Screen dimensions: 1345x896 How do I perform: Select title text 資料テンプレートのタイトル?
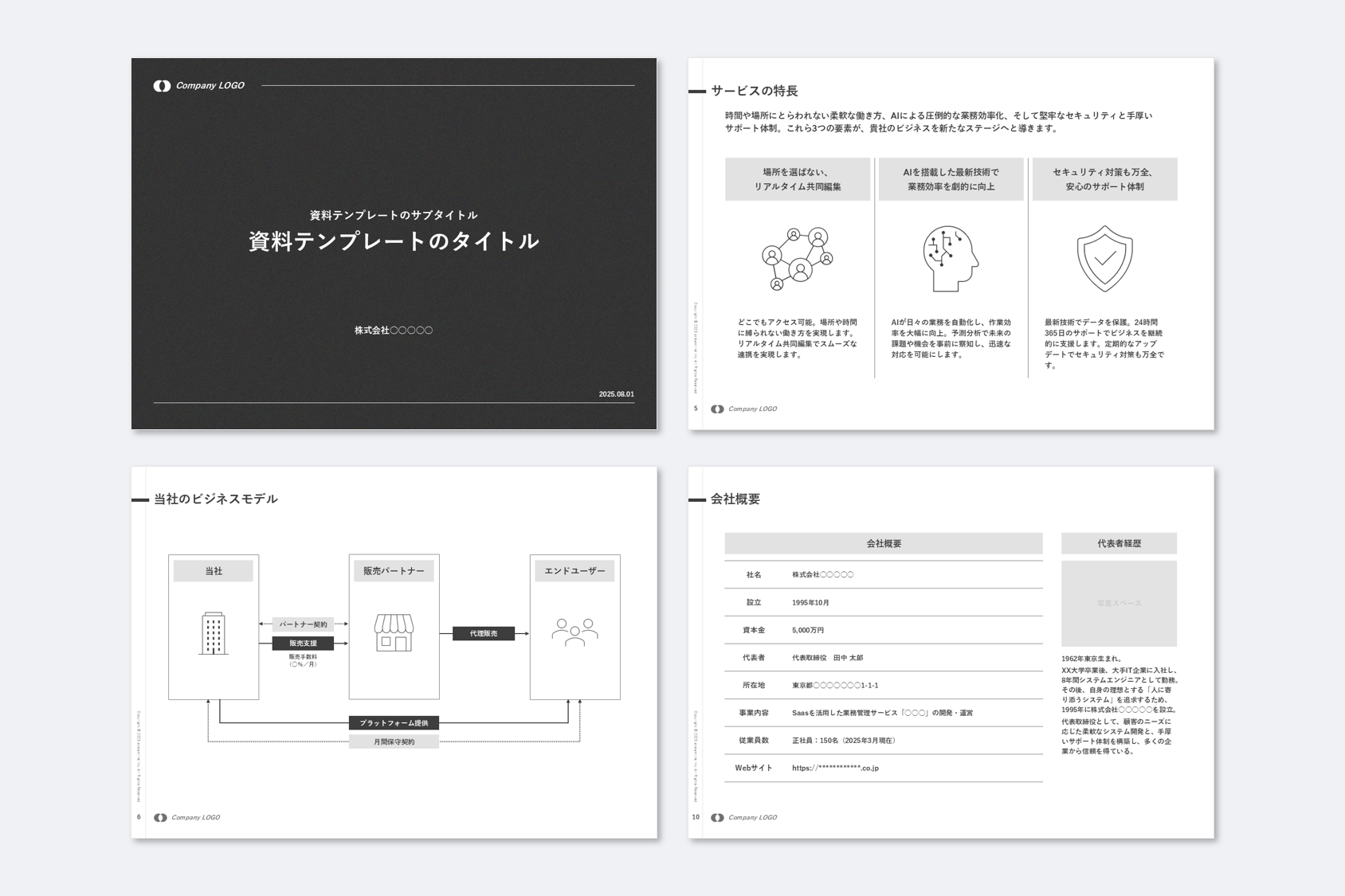coord(394,241)
